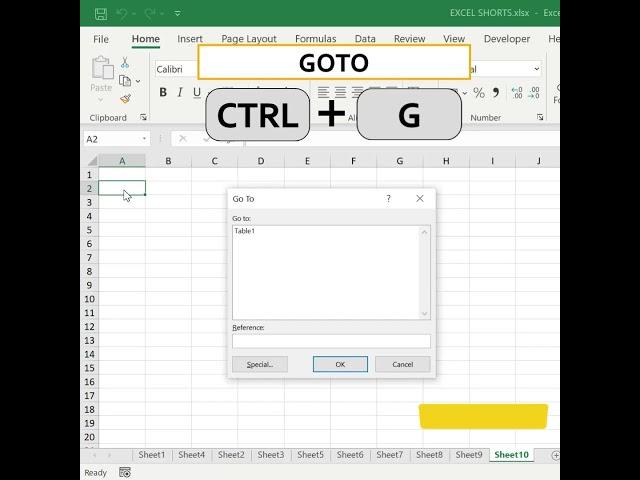
Task: Expand the Name Box dropdown arrow
Action: point(144,139)
